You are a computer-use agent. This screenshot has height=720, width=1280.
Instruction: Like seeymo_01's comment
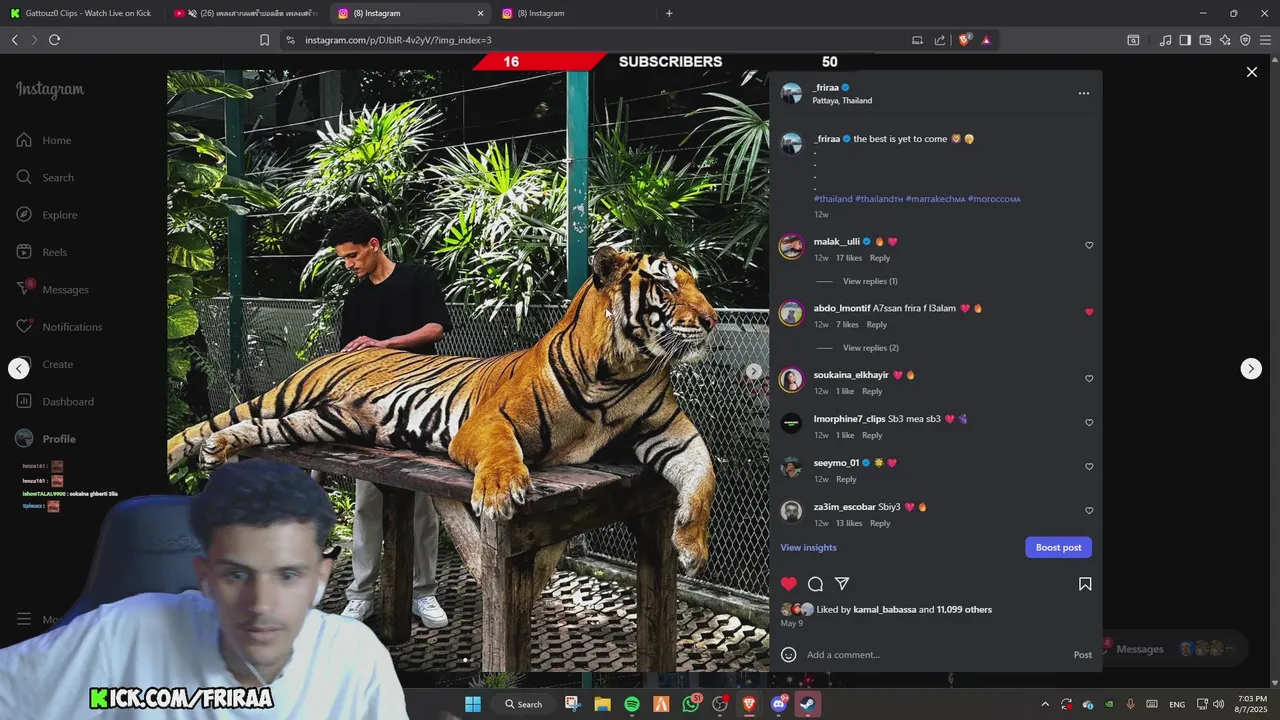coord(1089,467)
